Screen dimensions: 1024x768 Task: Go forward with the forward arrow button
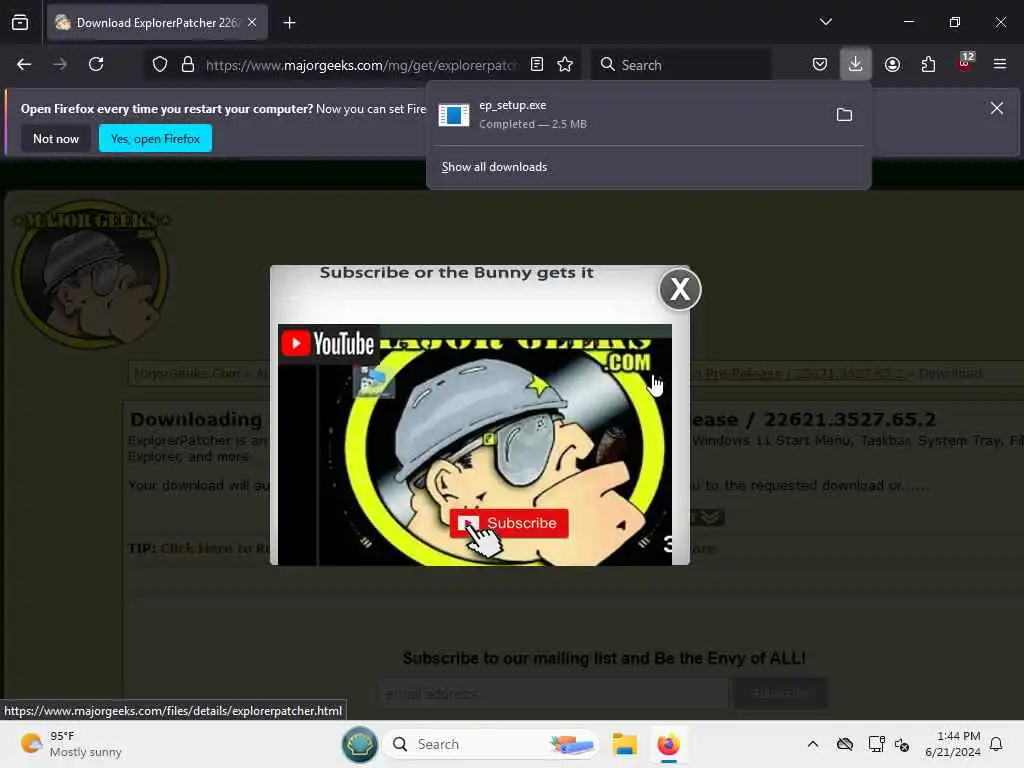pyautogui.click(x=60, y=64)
